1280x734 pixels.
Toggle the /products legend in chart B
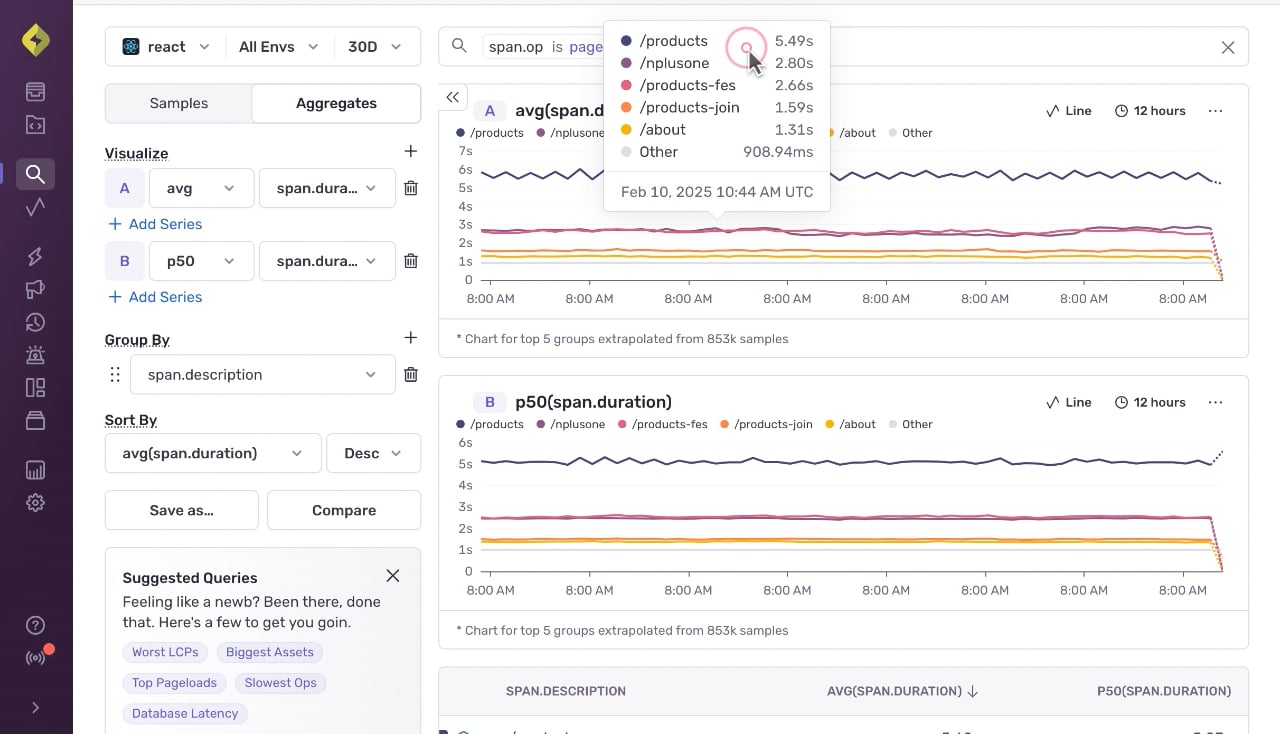pos(490,424)
